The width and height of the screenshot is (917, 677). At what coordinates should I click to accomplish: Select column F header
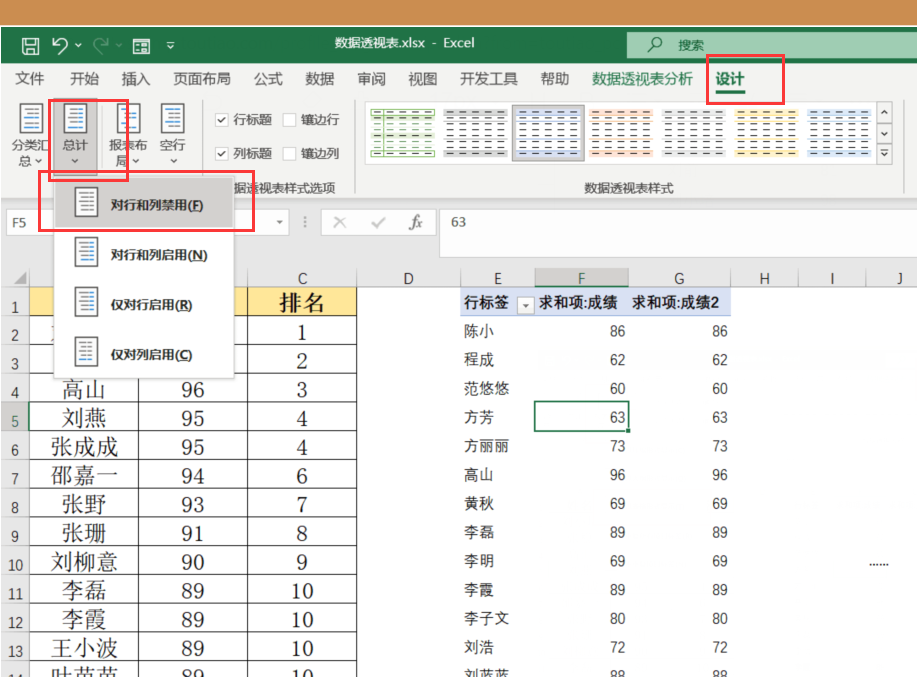click(x=581, y=278)
